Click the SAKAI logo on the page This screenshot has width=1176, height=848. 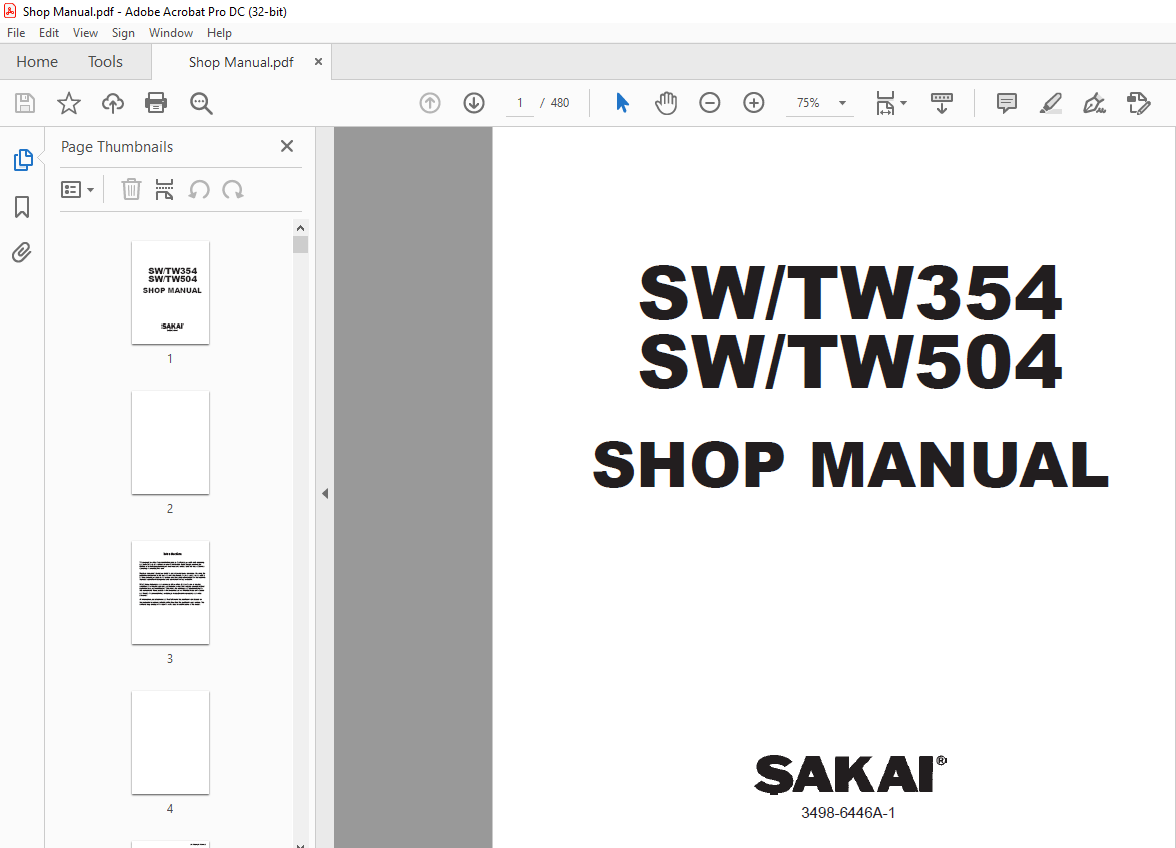(850, 775)
